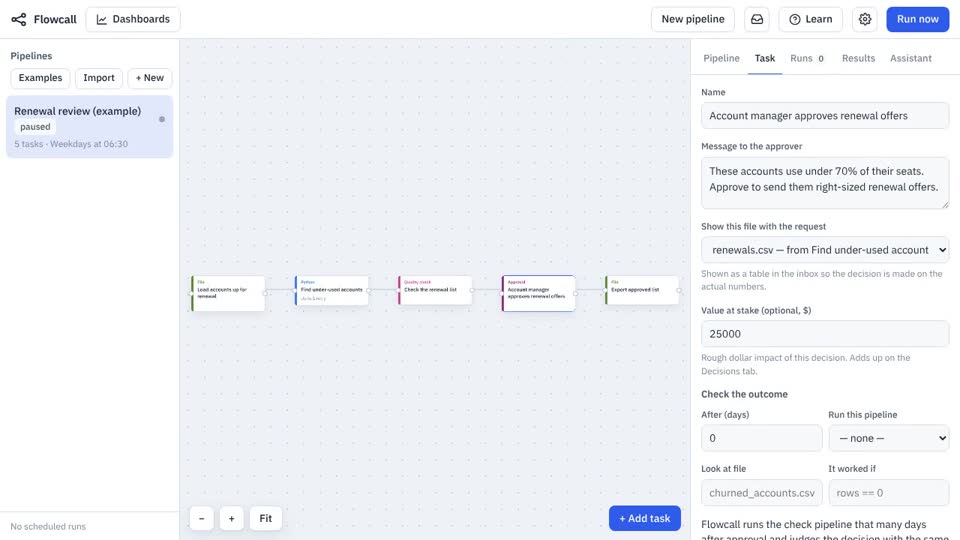Select the 'Export approved list' node

pyautogui.click(x=642, y=290)
